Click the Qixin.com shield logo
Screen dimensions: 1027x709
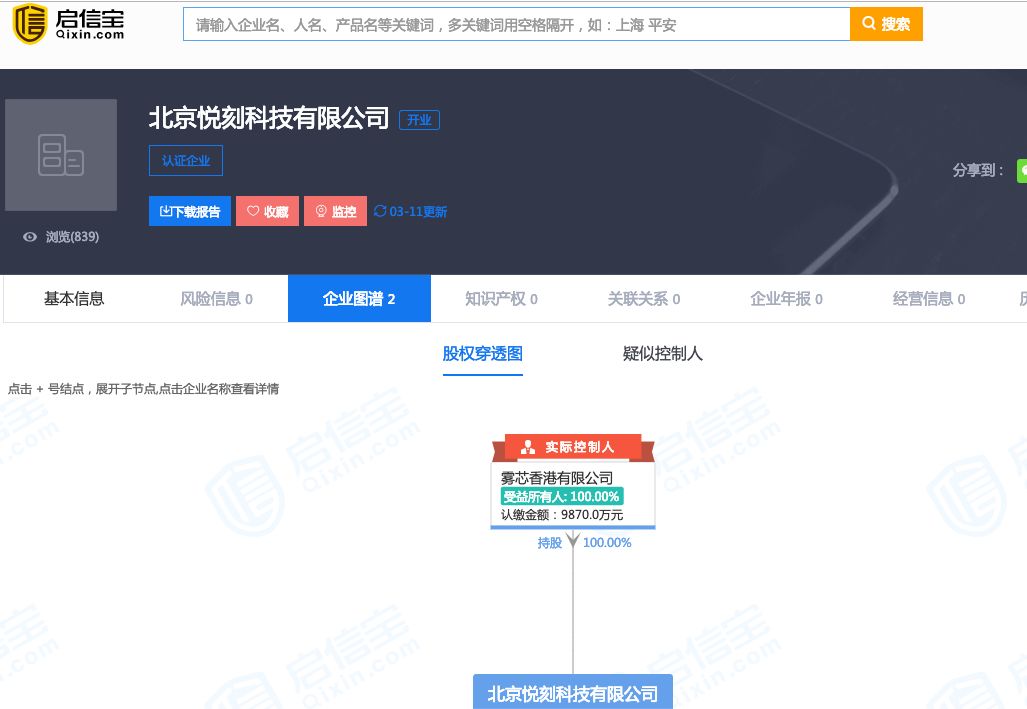(x=30, y=24)
